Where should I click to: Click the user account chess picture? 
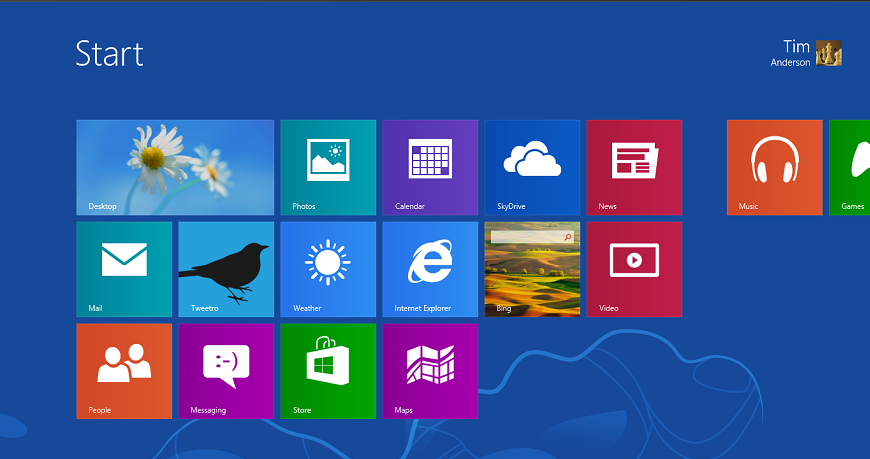[829, 53]
